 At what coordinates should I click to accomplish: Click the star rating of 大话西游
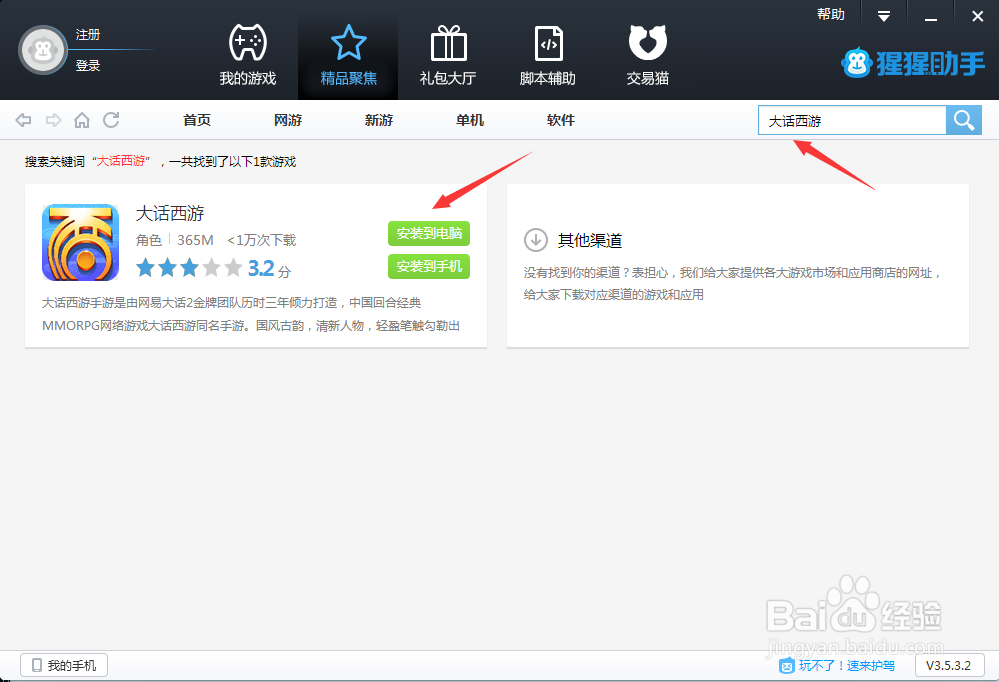[189, 268]
